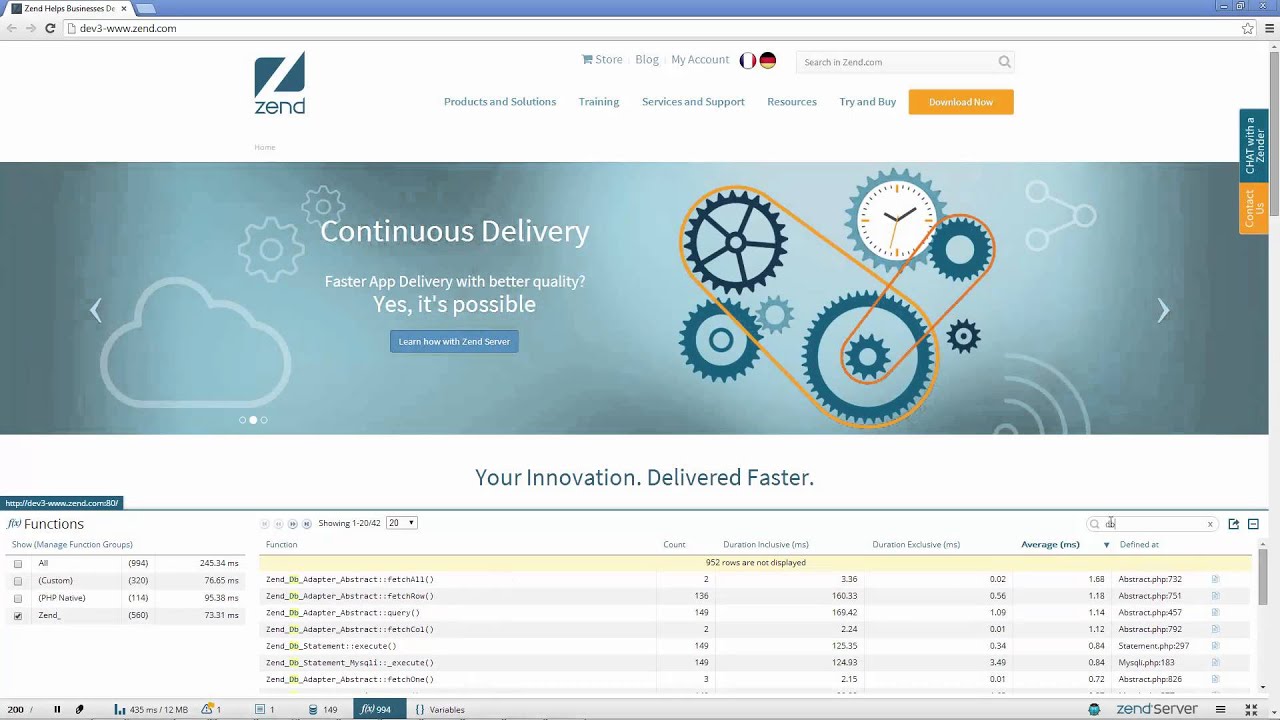1280x720 pixels.
Task: Open the page request time and memory panel
Action: pos(151,710)
